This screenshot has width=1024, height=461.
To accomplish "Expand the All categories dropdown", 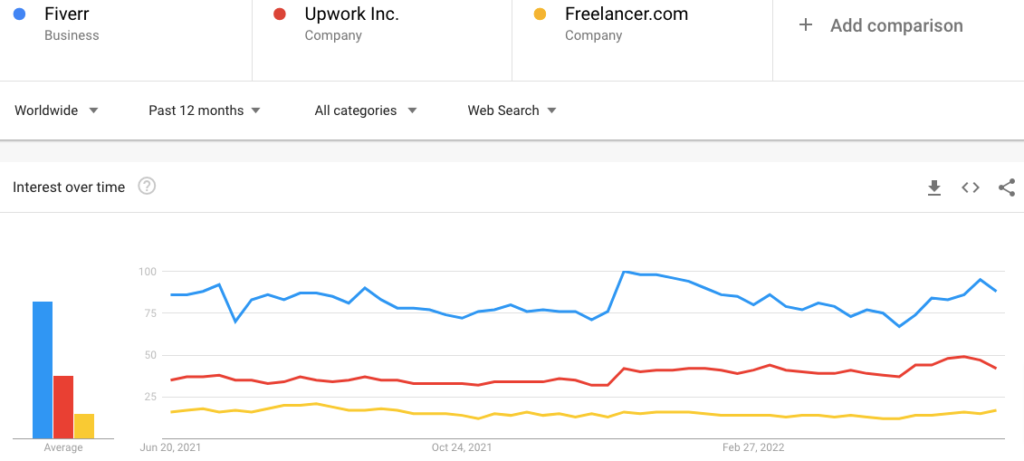I will [365, 110].
